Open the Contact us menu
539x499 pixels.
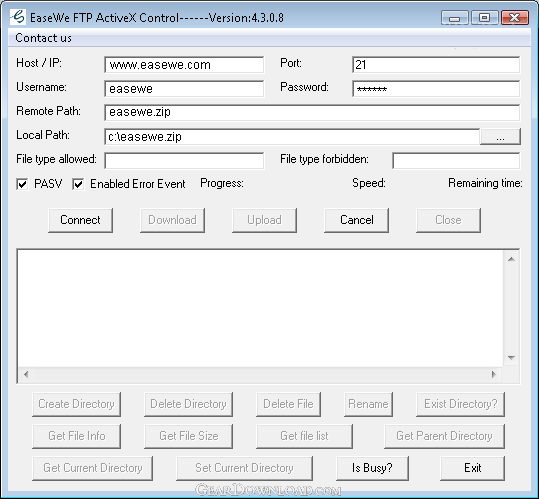(43, 38)
